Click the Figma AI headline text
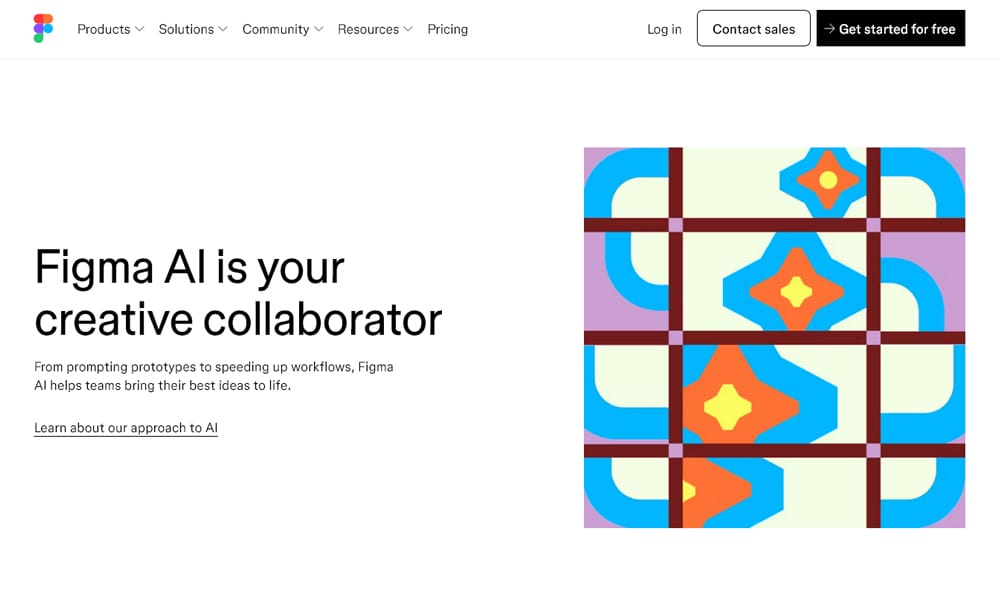This screenshot has height=600, width=1000. pyautogui.click(x=238, y=293)
